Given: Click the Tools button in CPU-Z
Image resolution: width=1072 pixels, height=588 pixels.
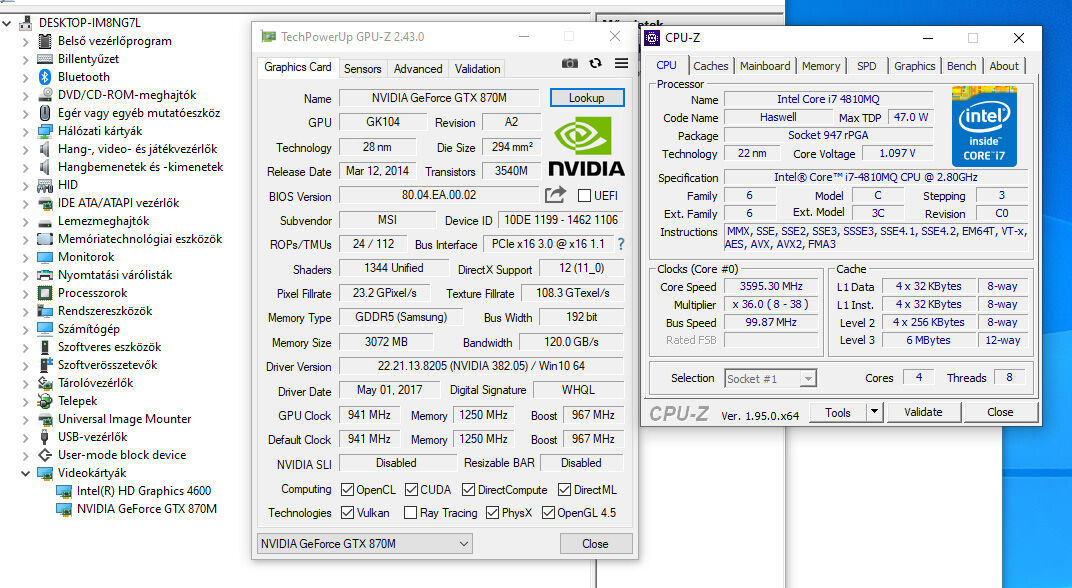Looking at the screenshot, I should click(x=838, y=412).
